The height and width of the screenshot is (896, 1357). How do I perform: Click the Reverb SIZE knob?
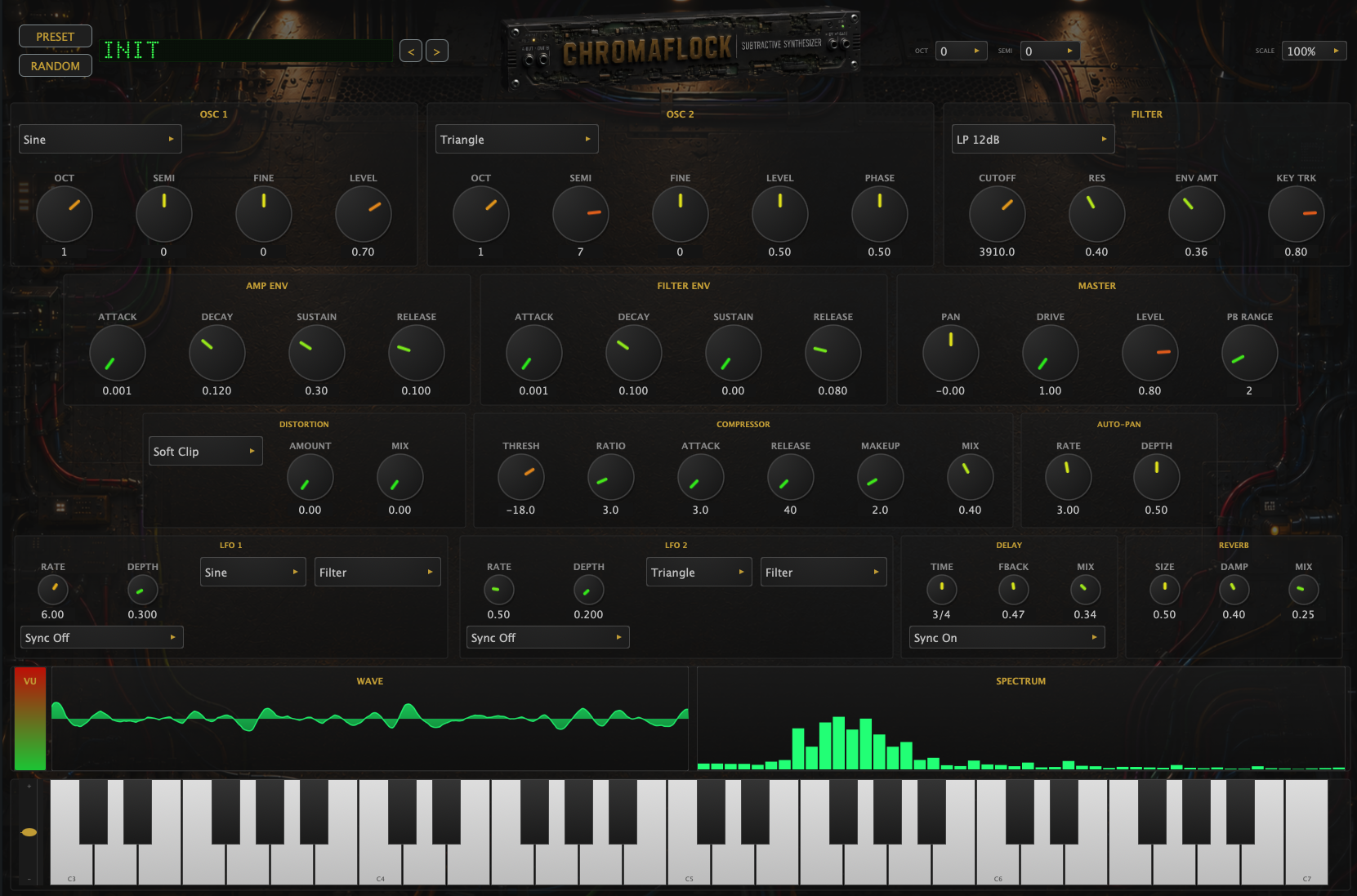(x=1165, y=590)
